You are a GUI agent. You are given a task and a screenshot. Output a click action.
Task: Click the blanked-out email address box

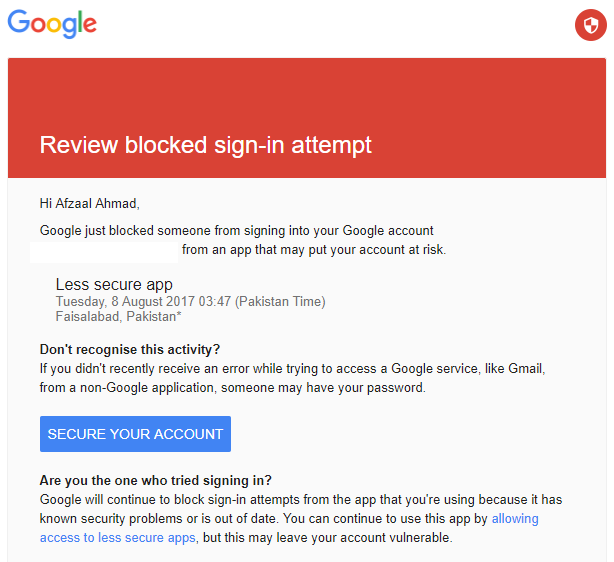coord(104,250)
